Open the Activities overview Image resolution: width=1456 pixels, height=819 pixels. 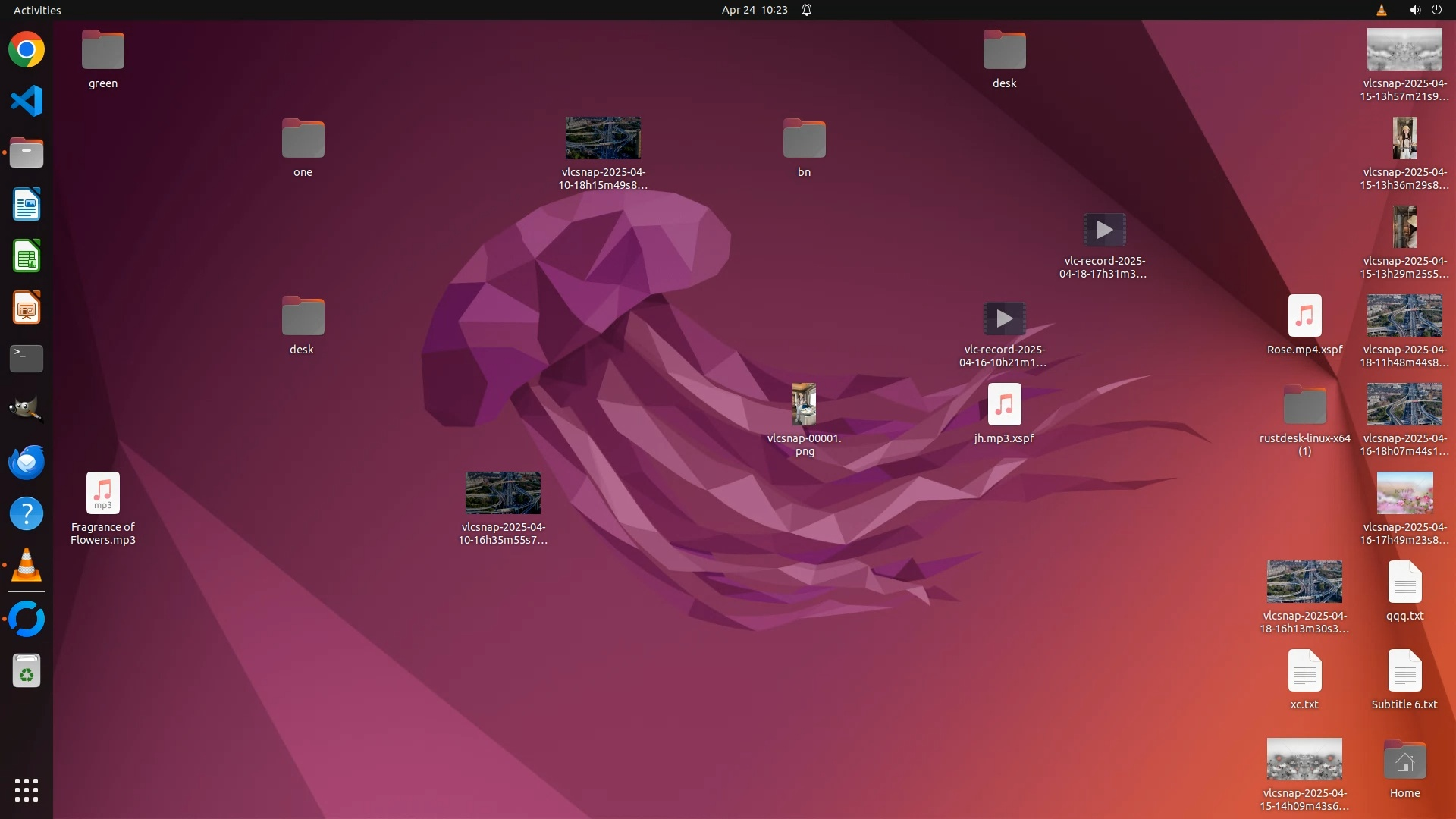pyautogui.click(x=37, y=10)
